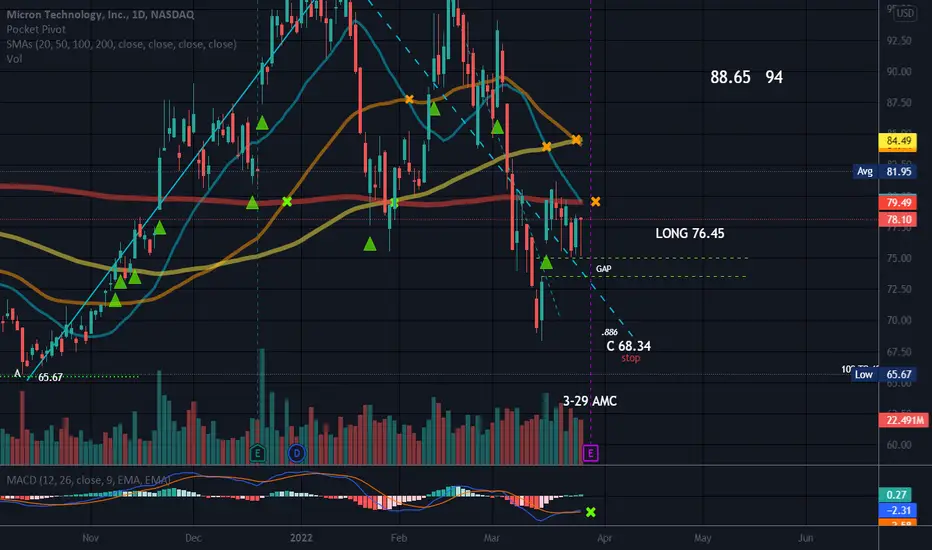The height and width of the screenshot is (550, 932).
Task: Select the 'GAP' label annotation
Action: [603, 269]
